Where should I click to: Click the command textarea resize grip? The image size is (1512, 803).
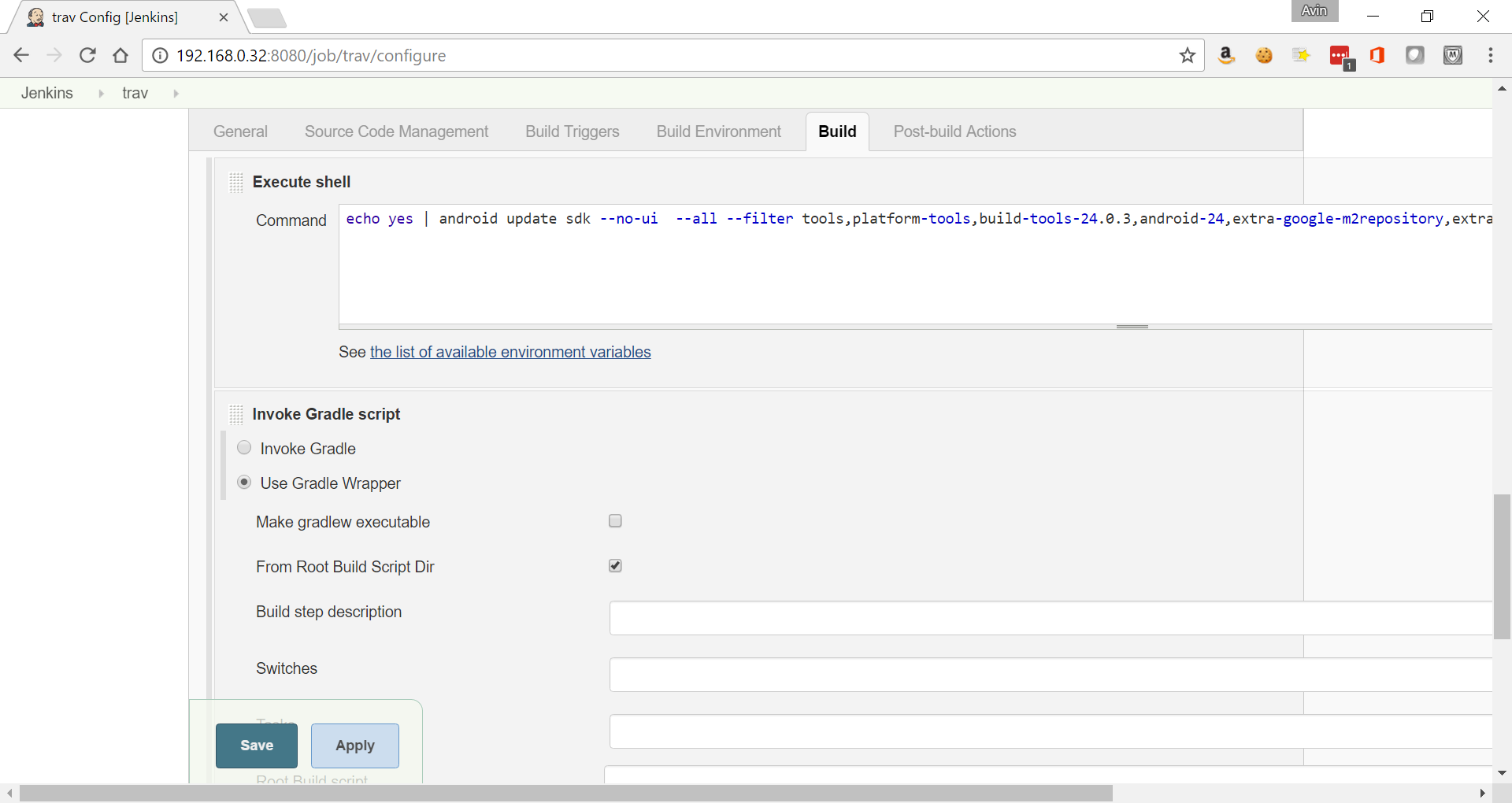pyautogui.click(x=1132, y=326)
